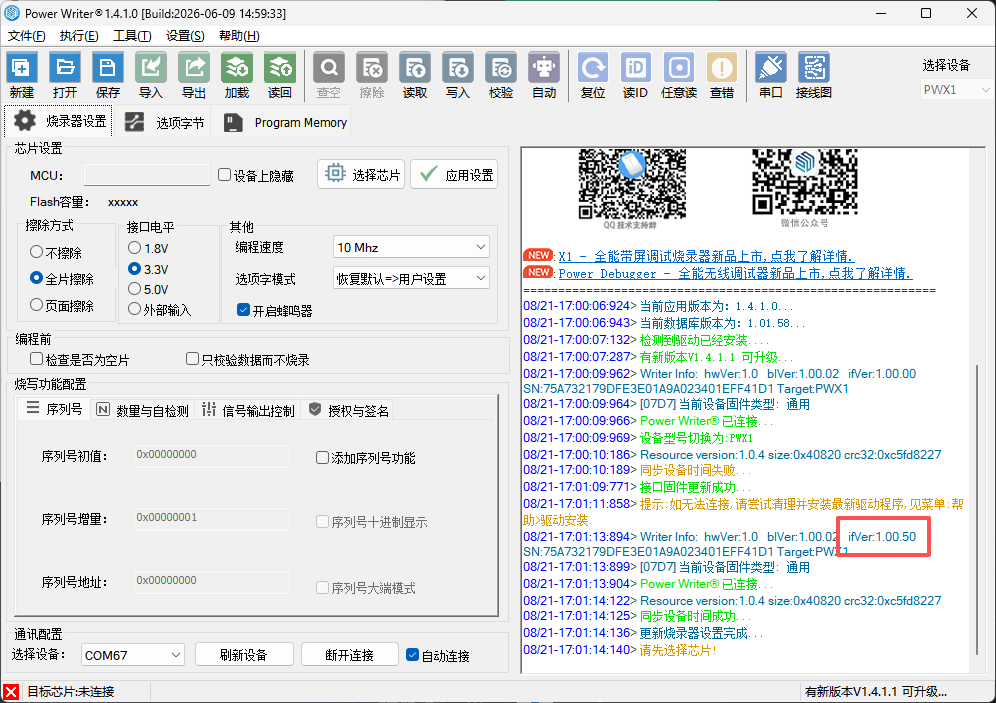
Task: Click the MCU input field
Action: [x=147, y=175]
